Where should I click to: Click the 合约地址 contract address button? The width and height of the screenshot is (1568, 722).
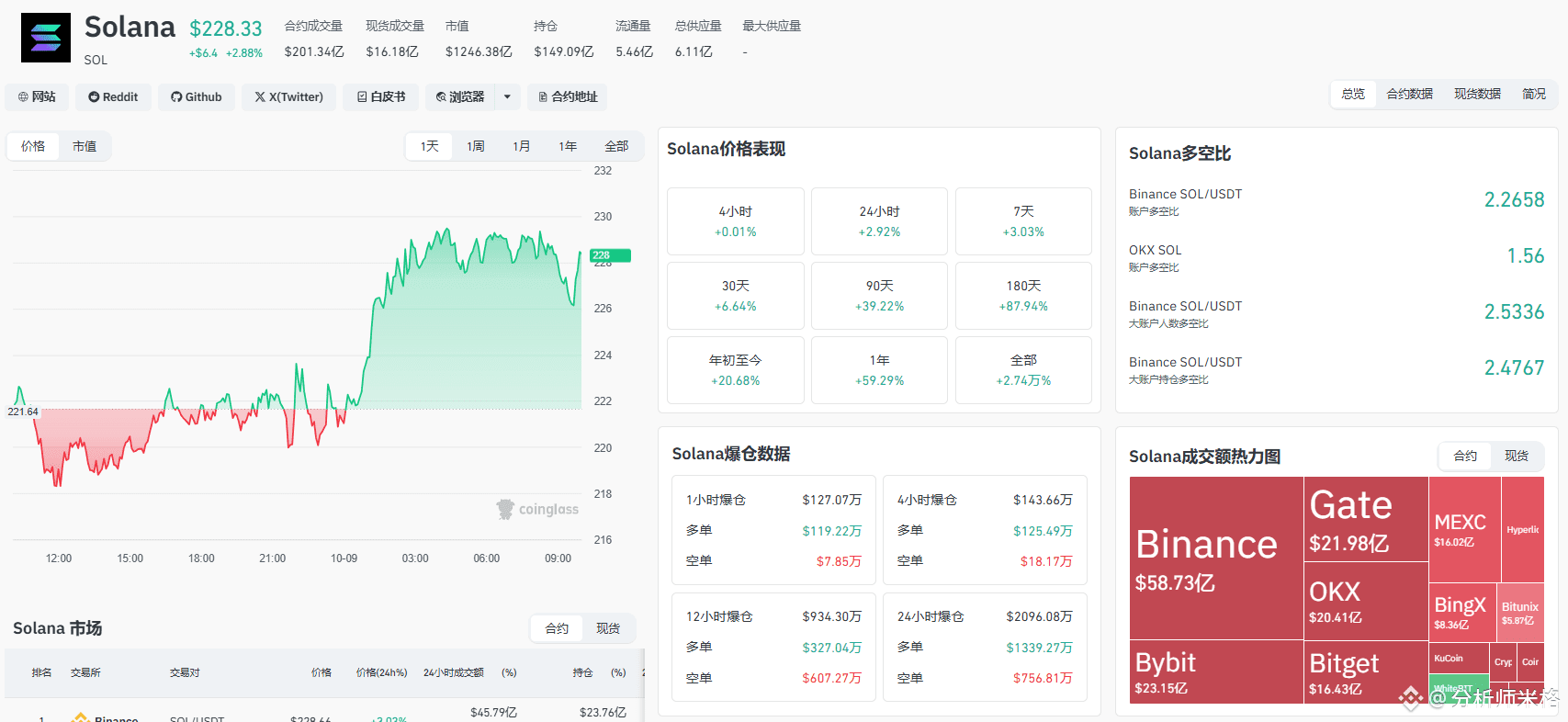(567, 96)
